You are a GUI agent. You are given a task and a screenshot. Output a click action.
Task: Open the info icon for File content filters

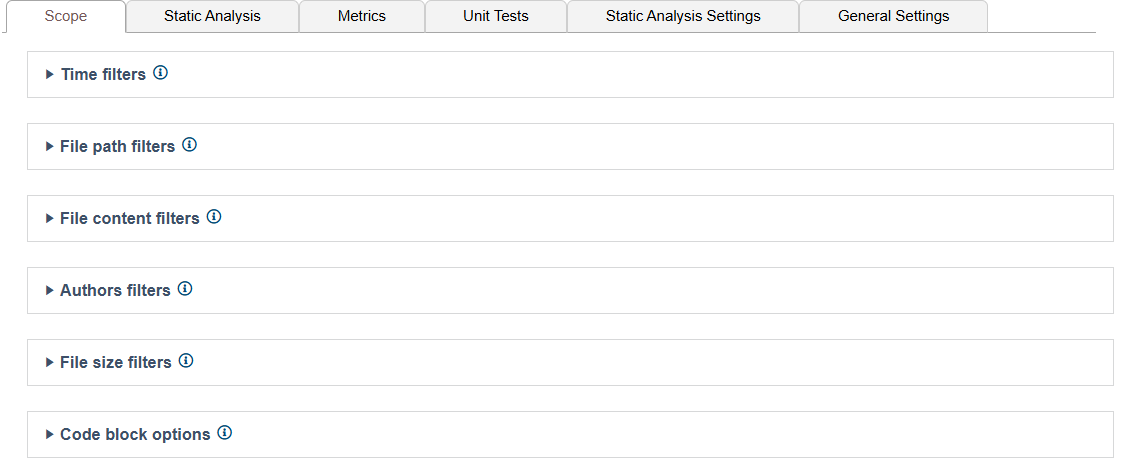coord(214,216)
